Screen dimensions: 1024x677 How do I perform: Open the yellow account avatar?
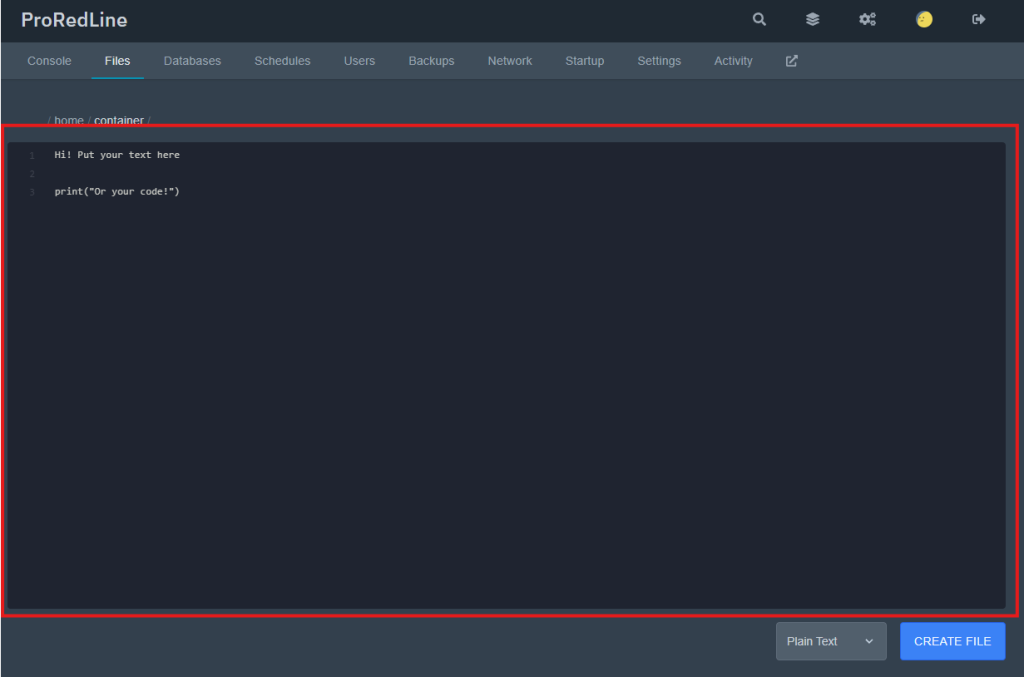tap(924, 20)
